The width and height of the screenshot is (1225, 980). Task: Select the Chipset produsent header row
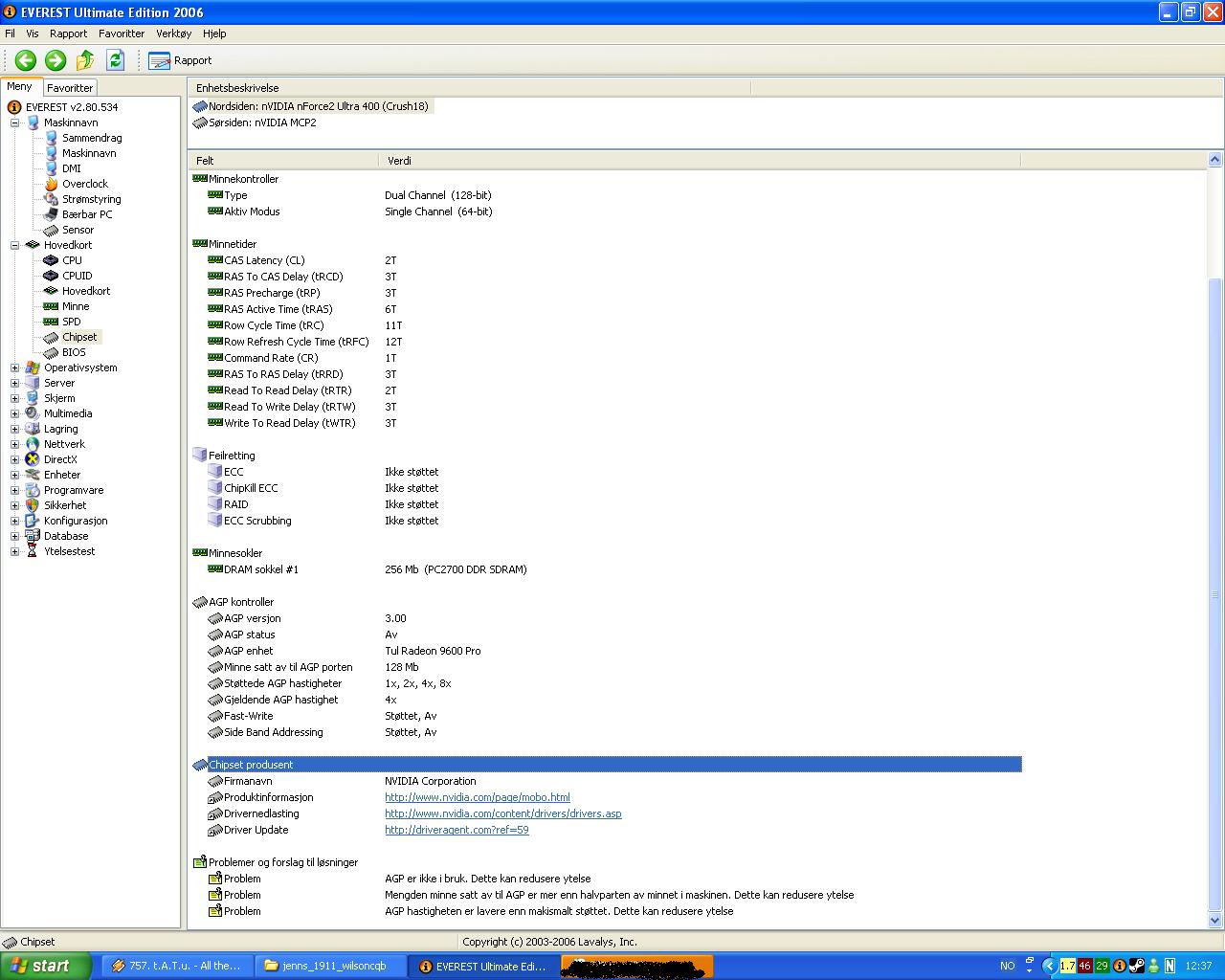607,765
